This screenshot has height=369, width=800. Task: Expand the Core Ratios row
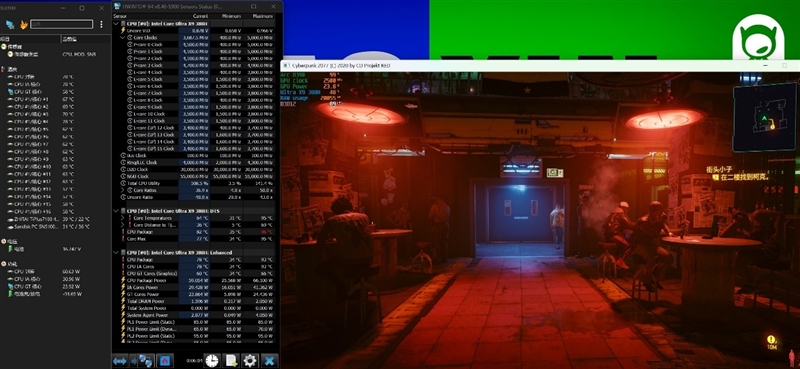pyautogui.click(x=122, y=190)
